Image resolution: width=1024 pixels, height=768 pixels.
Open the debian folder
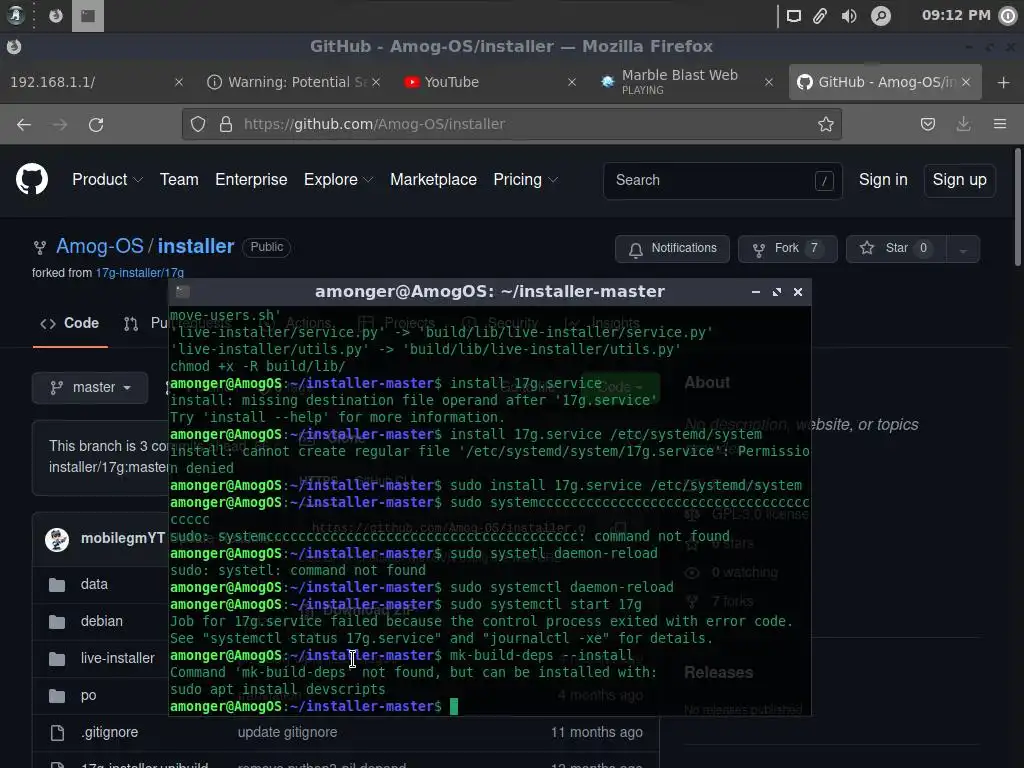coord(102,621)
